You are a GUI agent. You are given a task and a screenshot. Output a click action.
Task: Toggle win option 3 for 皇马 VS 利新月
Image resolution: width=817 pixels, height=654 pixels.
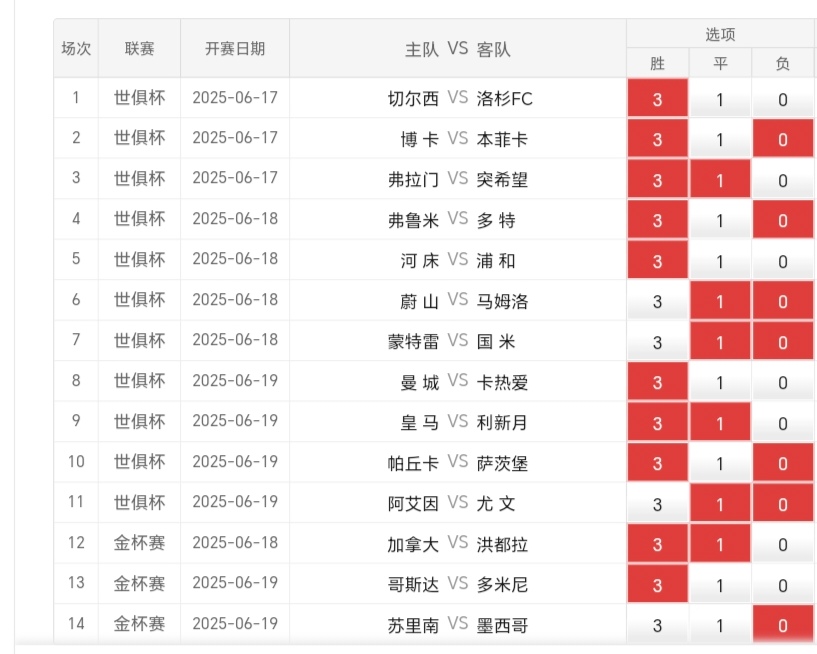click(x=658, y=422)
